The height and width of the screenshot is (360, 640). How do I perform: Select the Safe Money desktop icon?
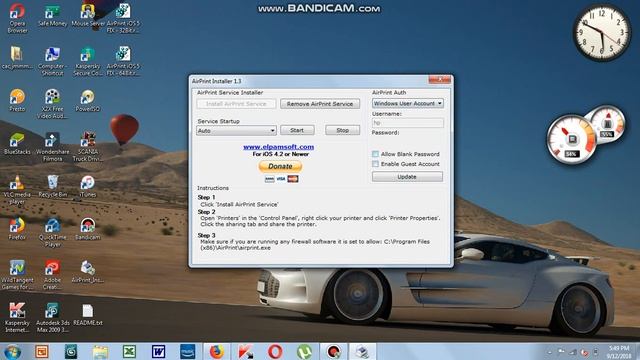point(52,16)
